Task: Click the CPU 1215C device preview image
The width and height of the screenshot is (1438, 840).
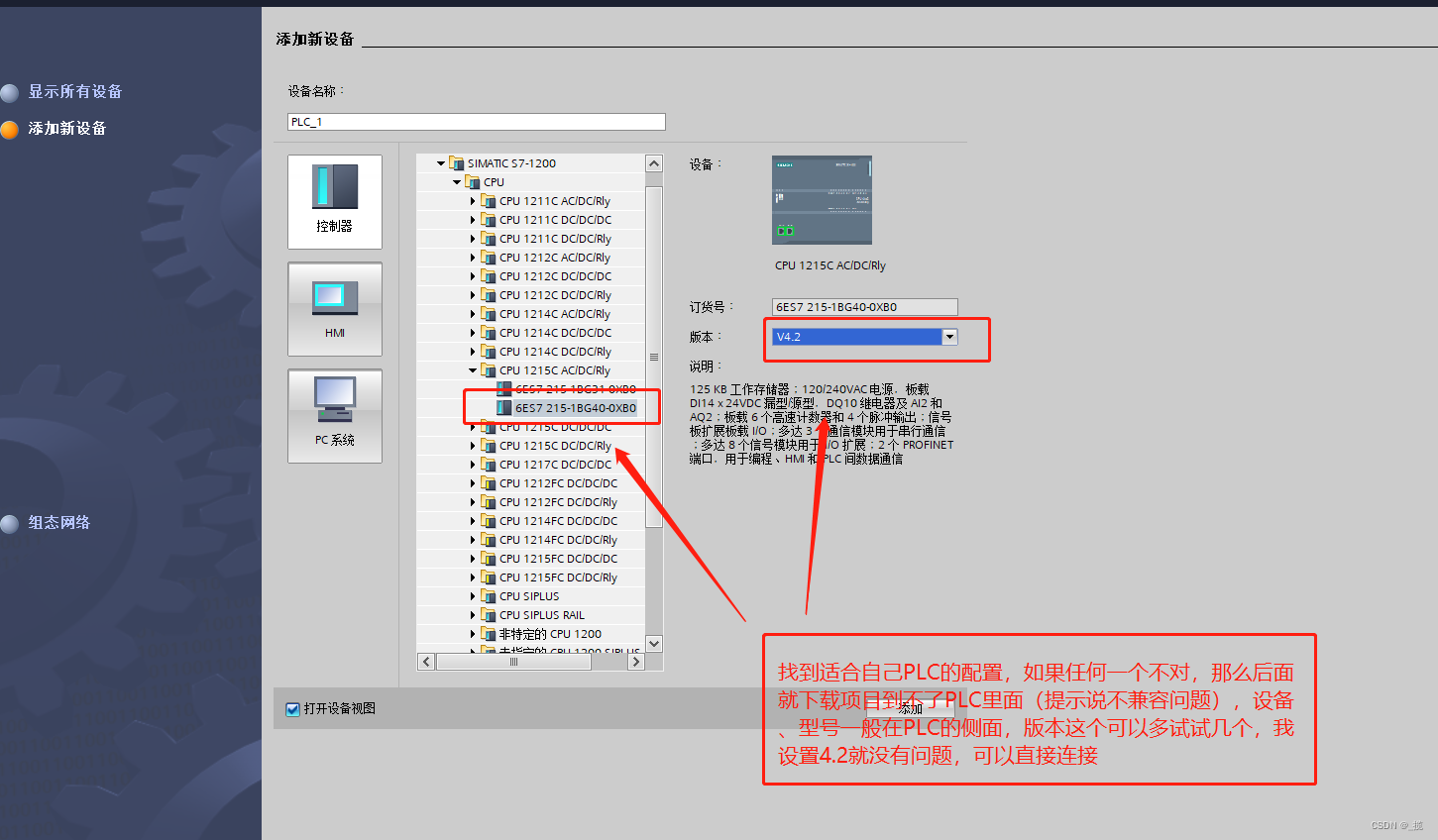Action: (x=823, y=200)
